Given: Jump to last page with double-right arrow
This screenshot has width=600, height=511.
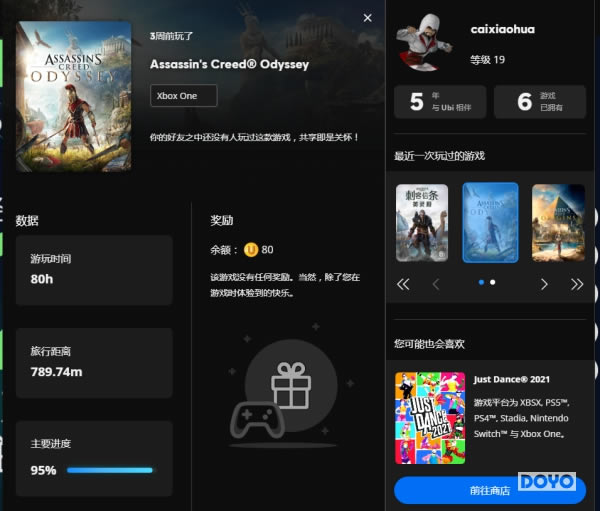Looking at the screenshot, I should coord(577,284).
